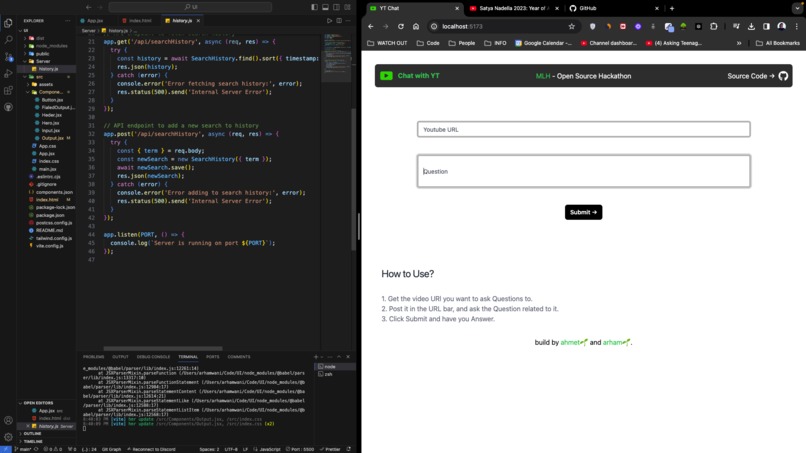Open Output.jsx in the Explorer tree
The width and height of the screenshot is (806, 453).
pyautogui.click(x=52, y=138)
